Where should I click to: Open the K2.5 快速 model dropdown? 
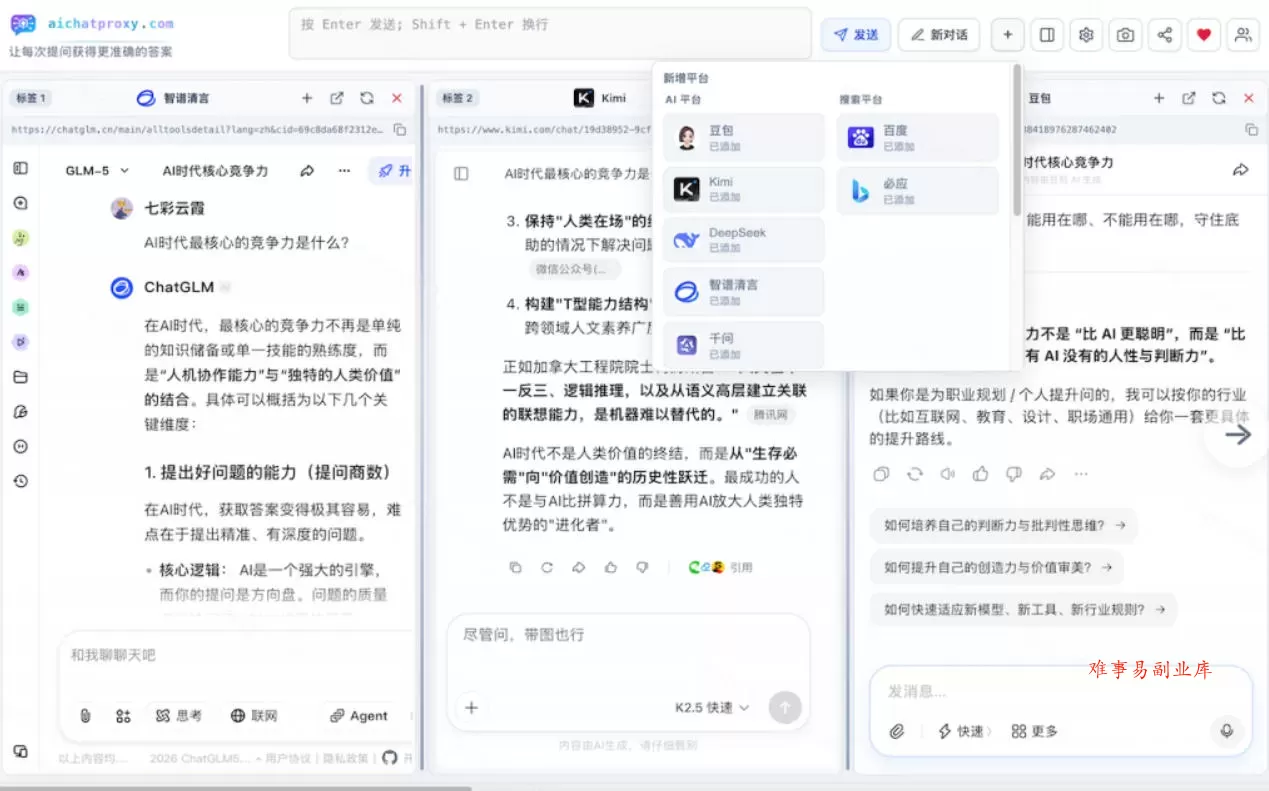pos(712,707)
